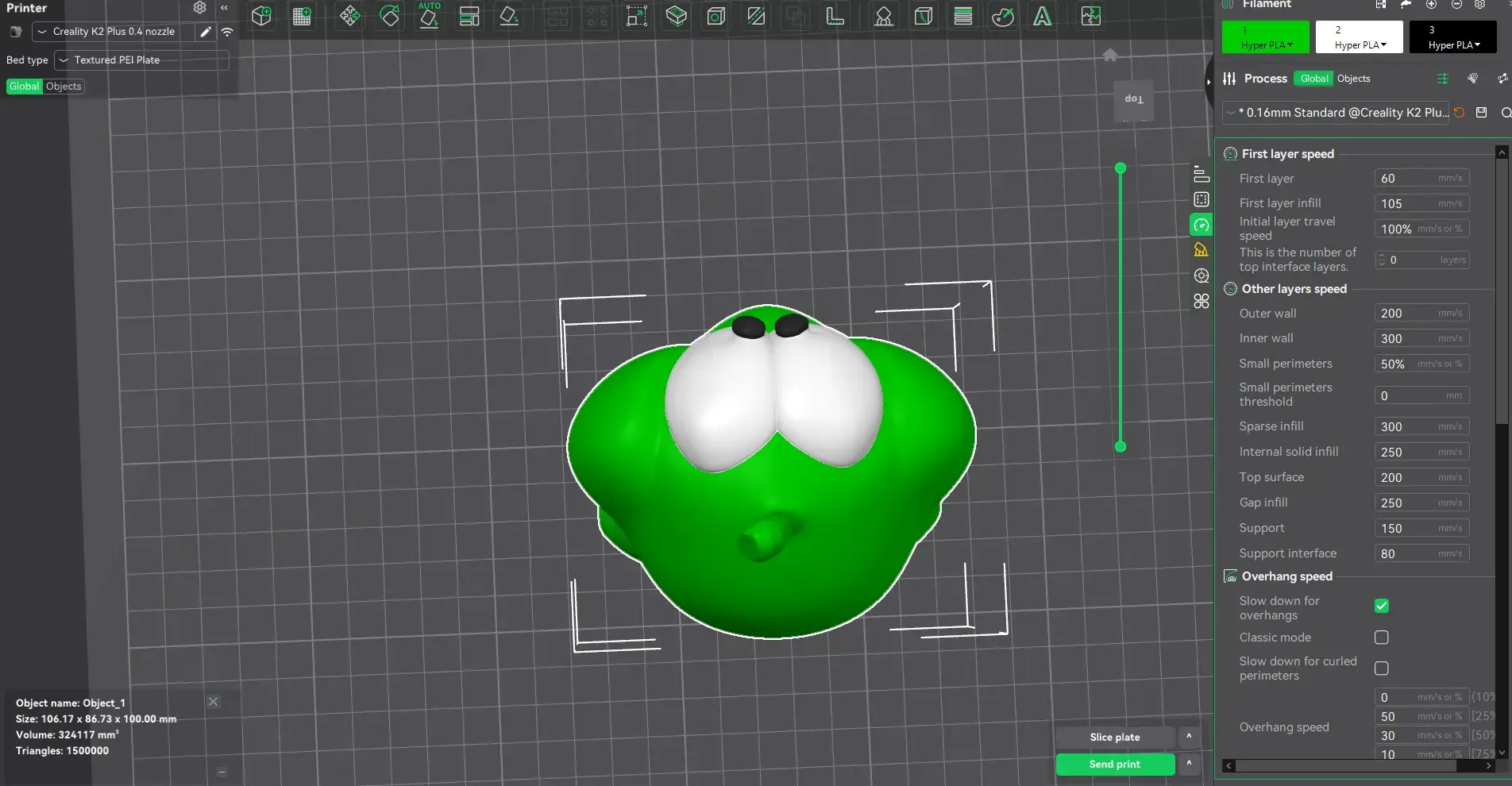
Task: Open the 0.16mm Standard process preset dropdown
Action: (x=1336, y=113)
